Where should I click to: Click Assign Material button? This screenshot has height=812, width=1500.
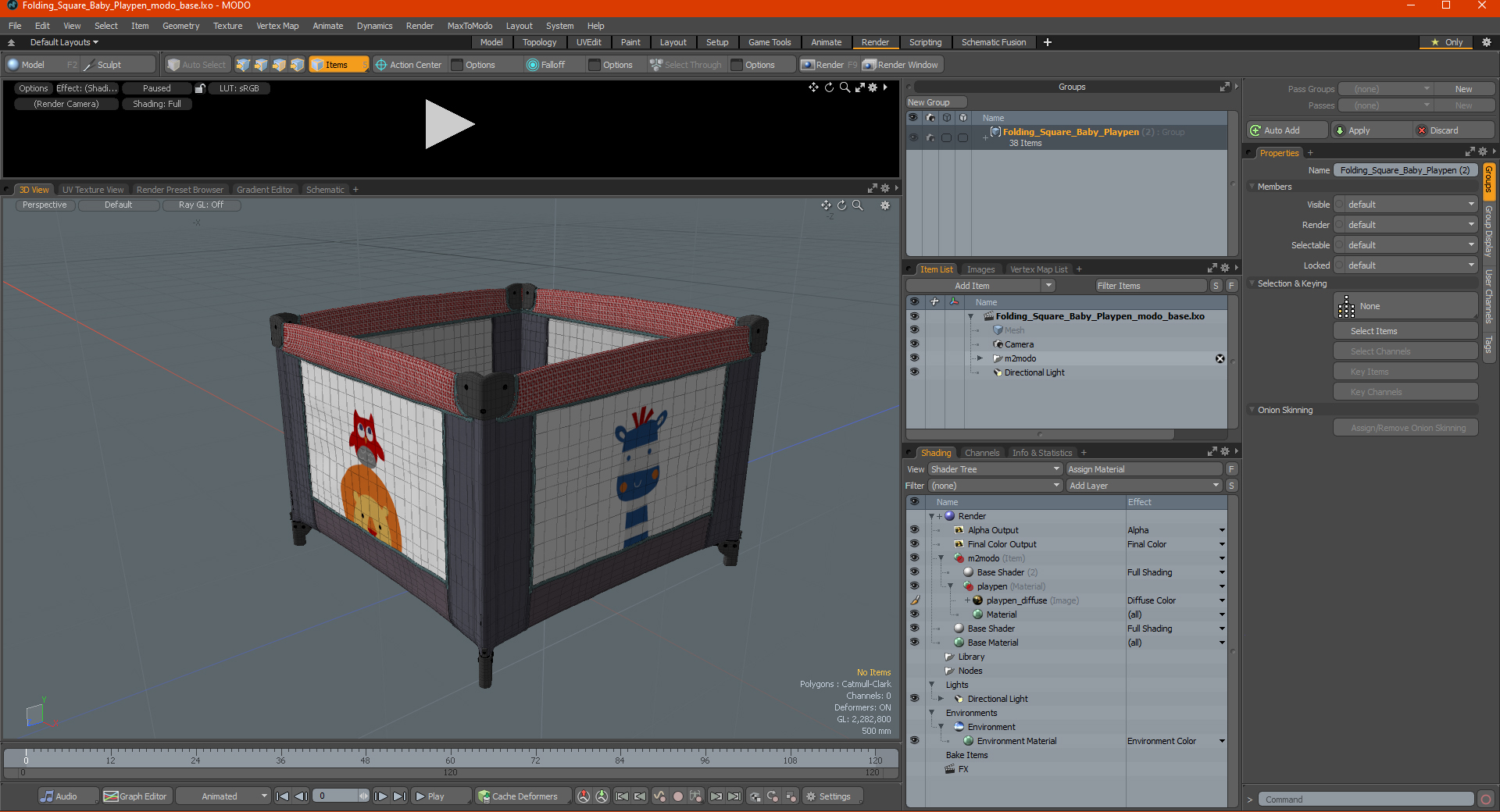[1144, 469]
